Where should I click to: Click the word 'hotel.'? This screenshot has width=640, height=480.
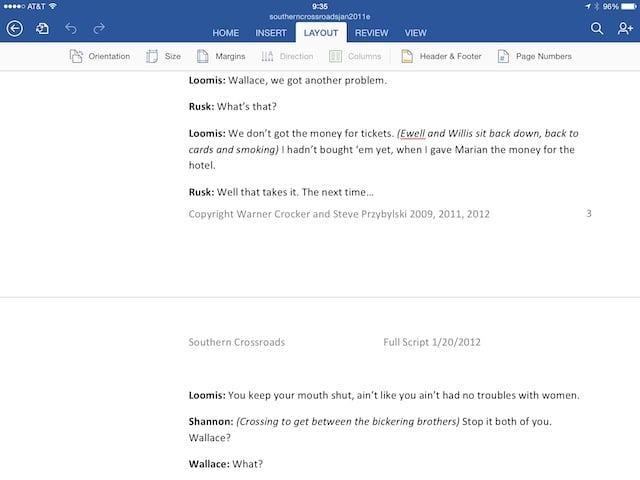[202, 165]
